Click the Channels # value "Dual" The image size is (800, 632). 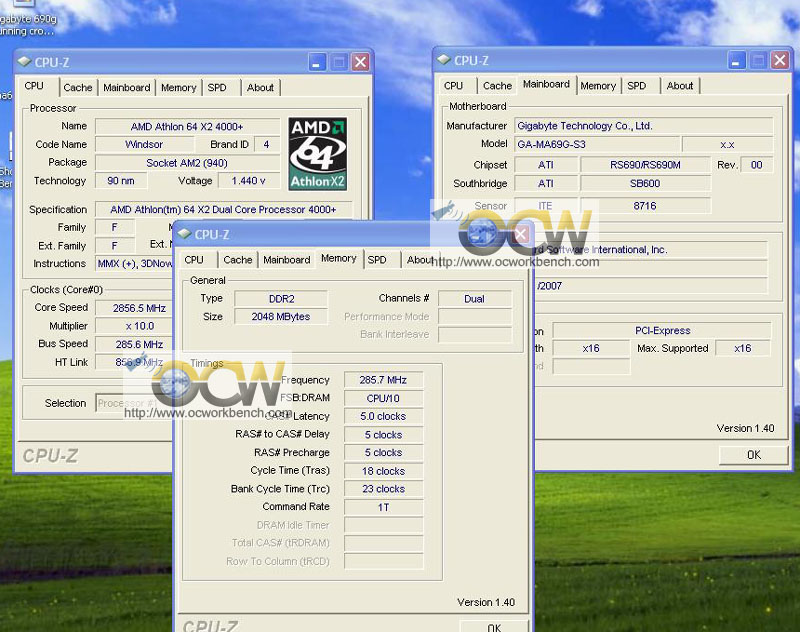[474, 298]
